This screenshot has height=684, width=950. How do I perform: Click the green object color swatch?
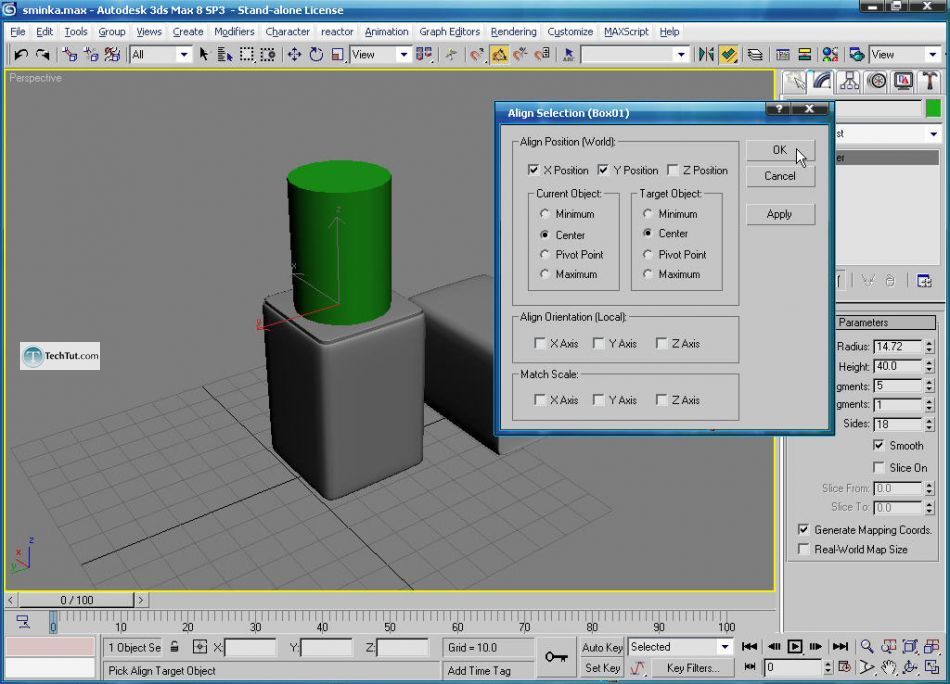(x=933, y=109)
